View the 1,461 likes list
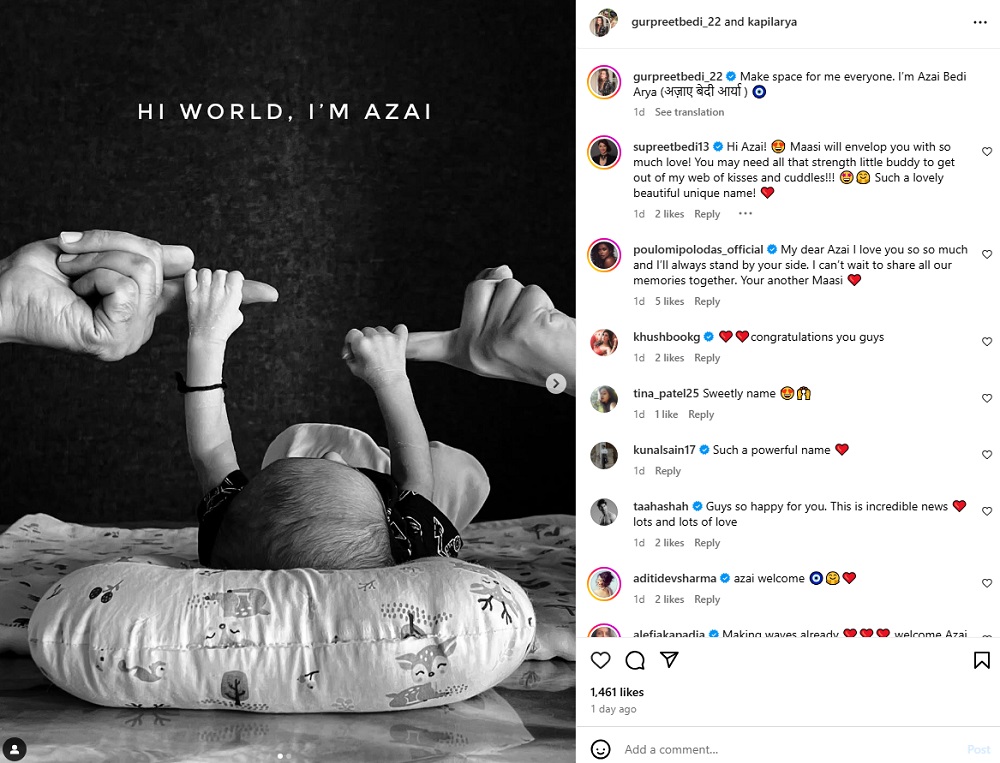 point(617,692)
